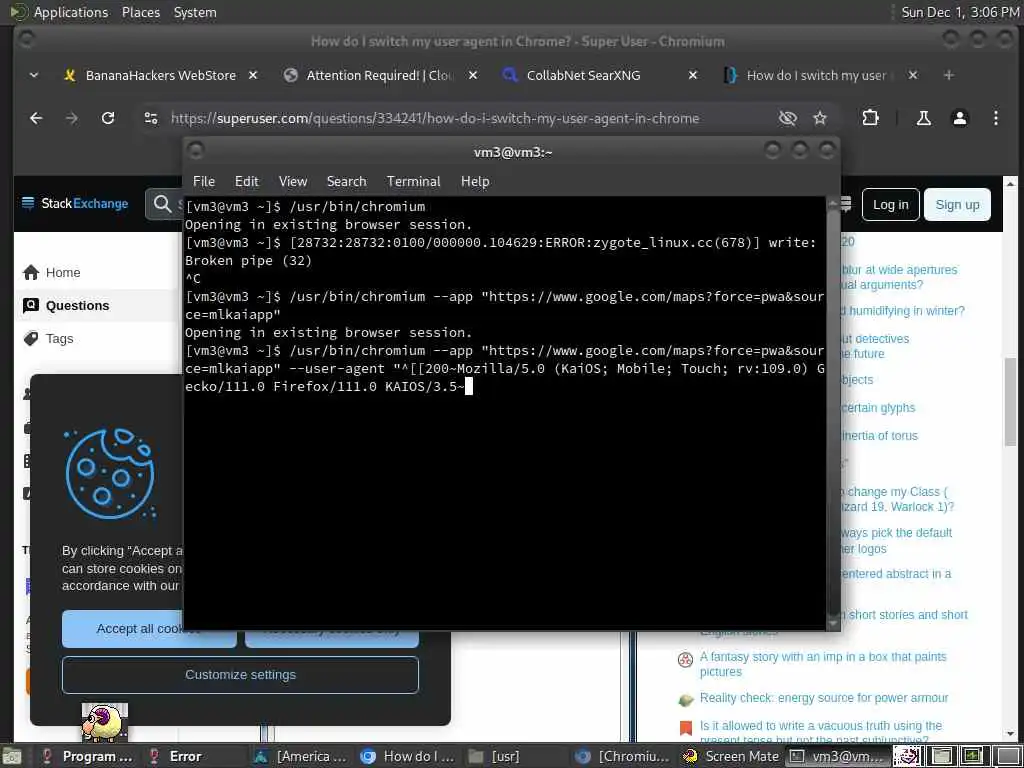Viewport: 1024px width, 768px height.
Task: Click the terminal scrollbar up arrow
Action: click(833, 203)
